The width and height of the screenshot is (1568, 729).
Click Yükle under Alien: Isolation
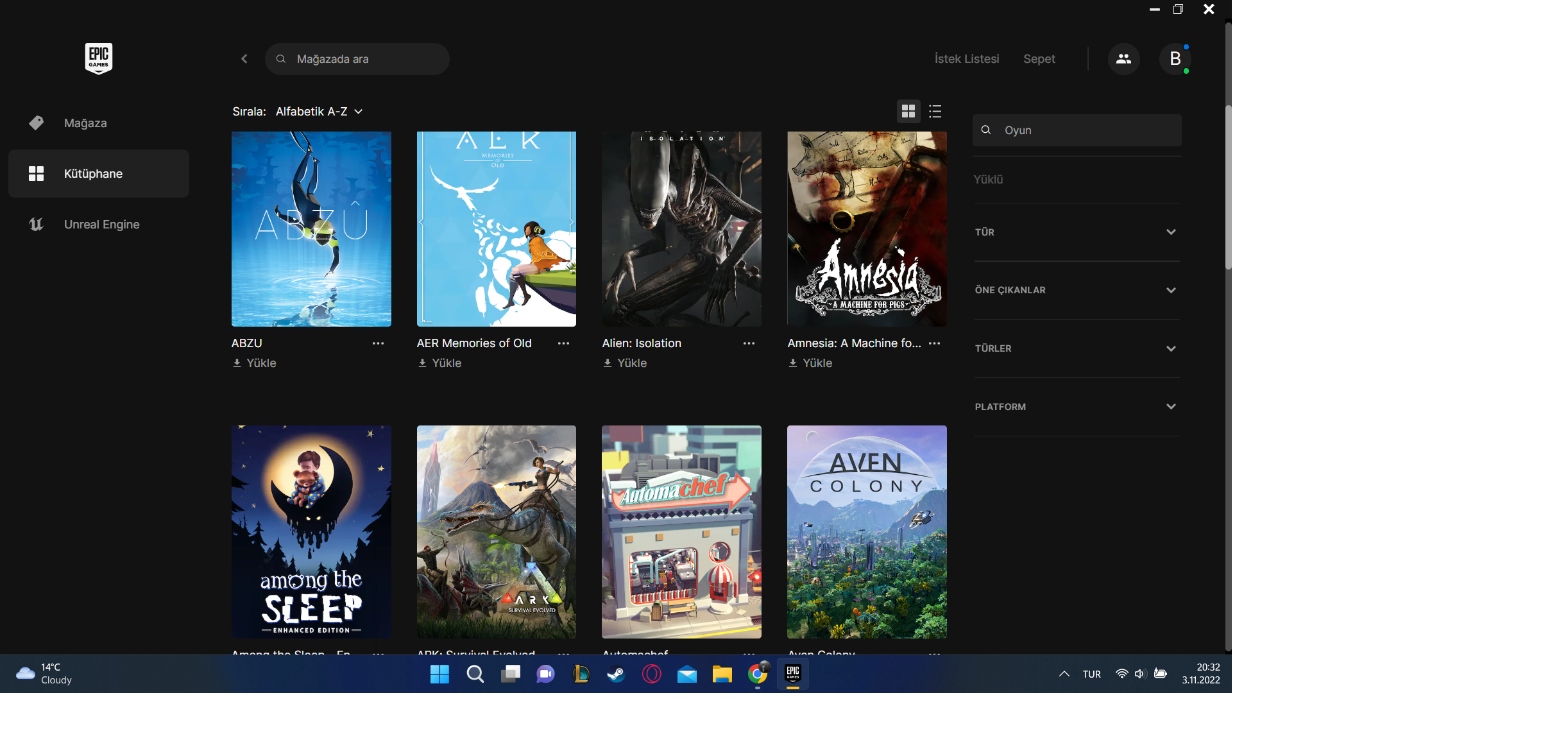tap(626, 363)
